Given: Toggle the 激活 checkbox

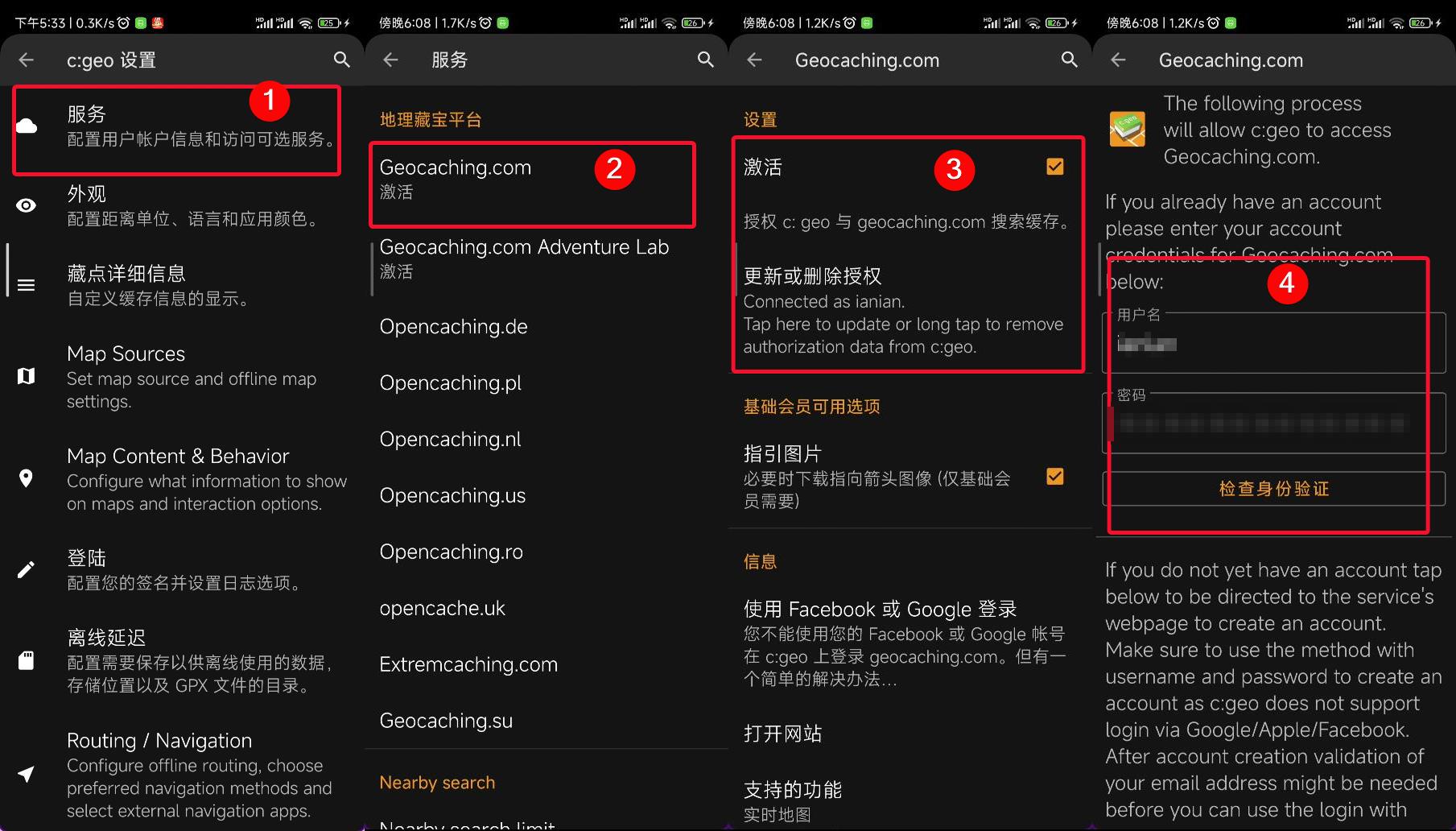Looking at the screenshot, I should click(x=1055, y=167).
